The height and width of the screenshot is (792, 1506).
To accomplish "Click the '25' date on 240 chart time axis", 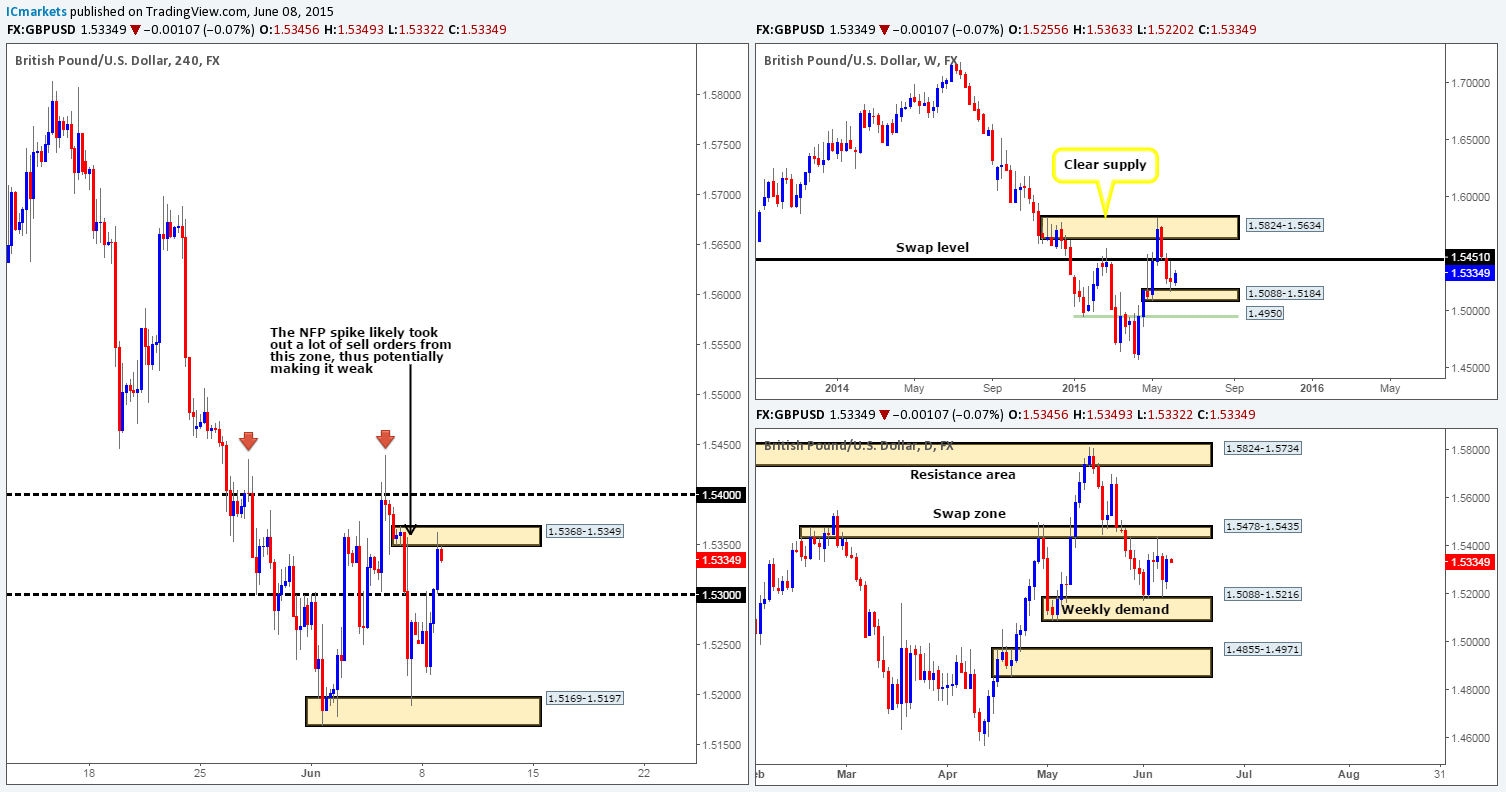I will click(199, 773).
